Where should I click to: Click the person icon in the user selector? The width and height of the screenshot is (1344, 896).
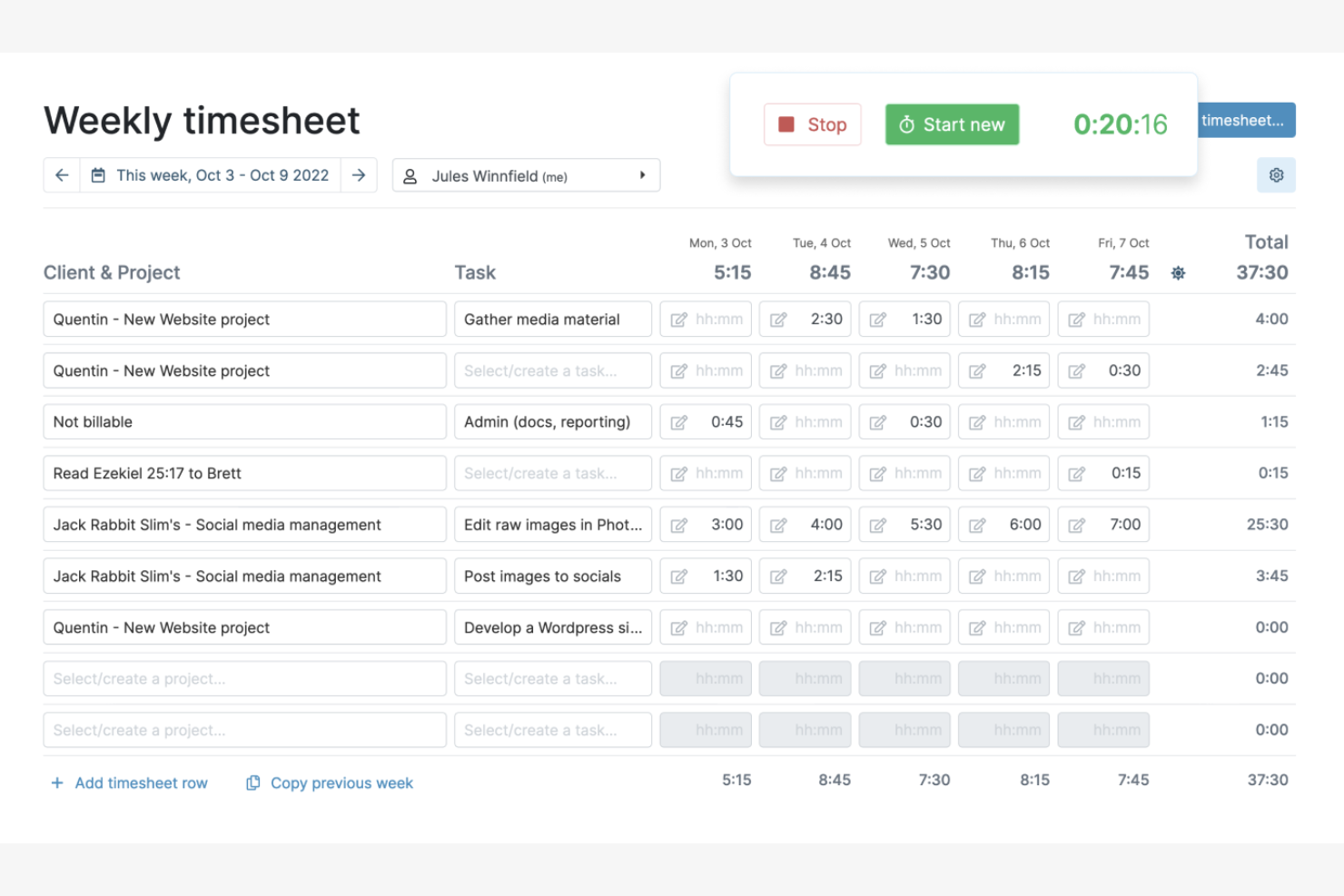tap(409, 175)
